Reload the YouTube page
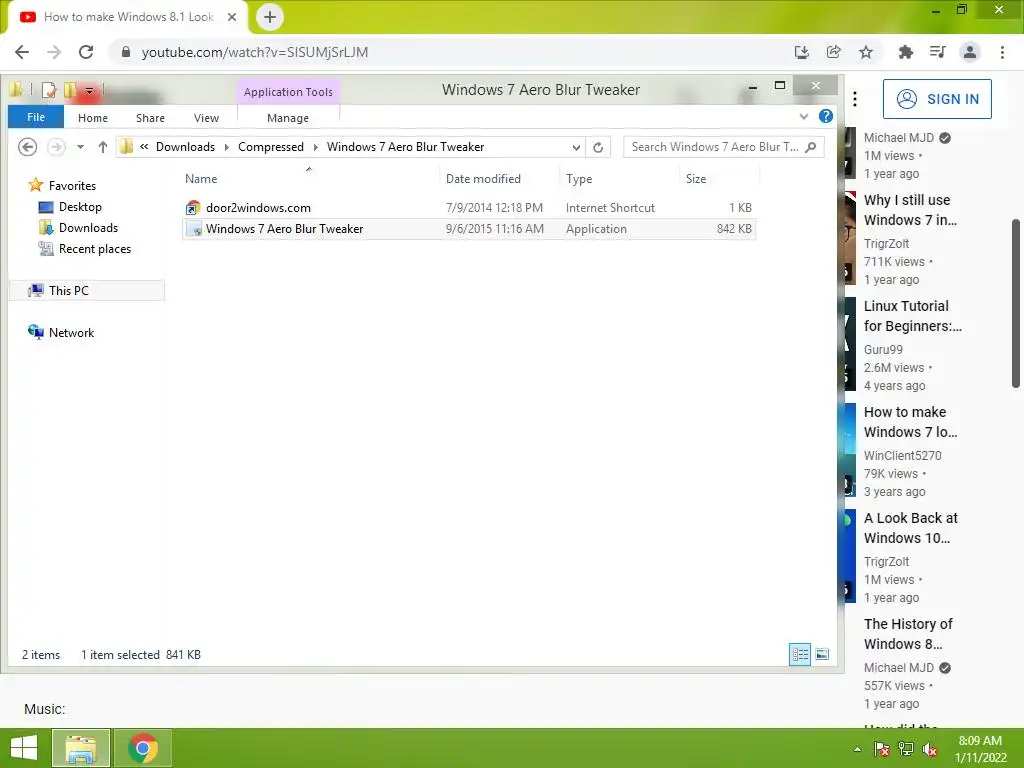Viewport: 1024px width, 768px height. click(86, 52)
